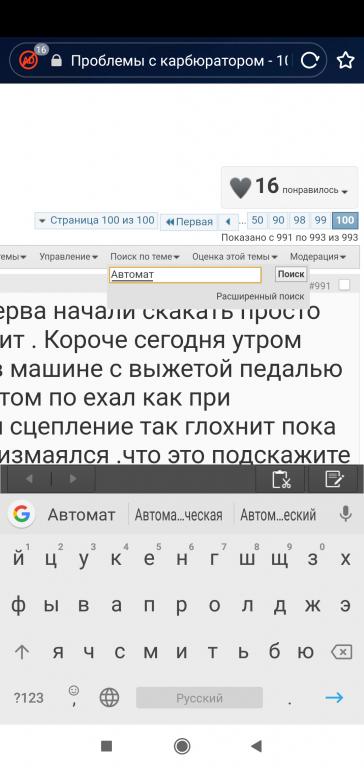Reload the page with the refresh icon
Image resolution: width=364 pixels, height=768 pixels.
point(310,60)
